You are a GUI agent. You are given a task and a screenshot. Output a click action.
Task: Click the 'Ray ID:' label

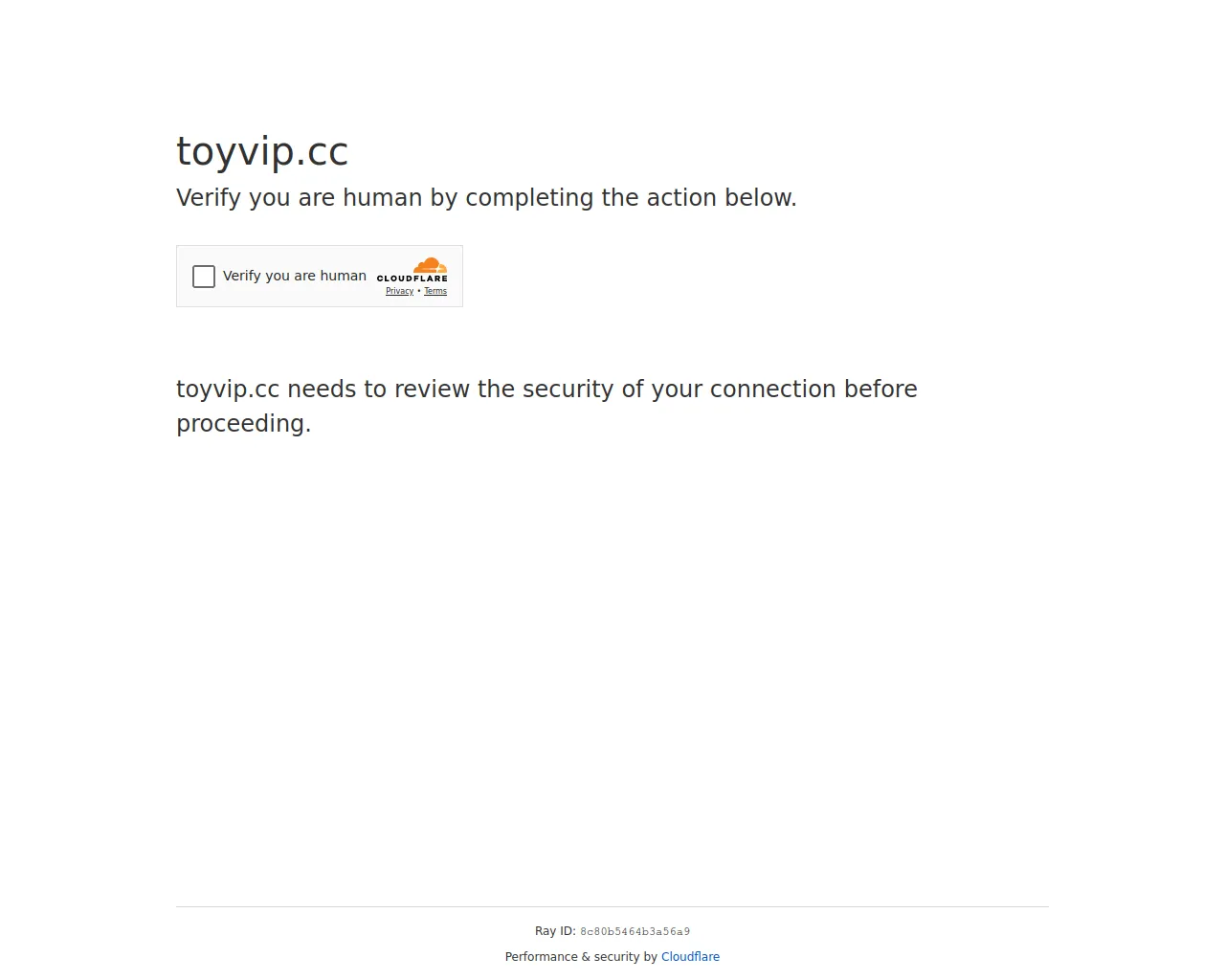(x=555, y=931)
